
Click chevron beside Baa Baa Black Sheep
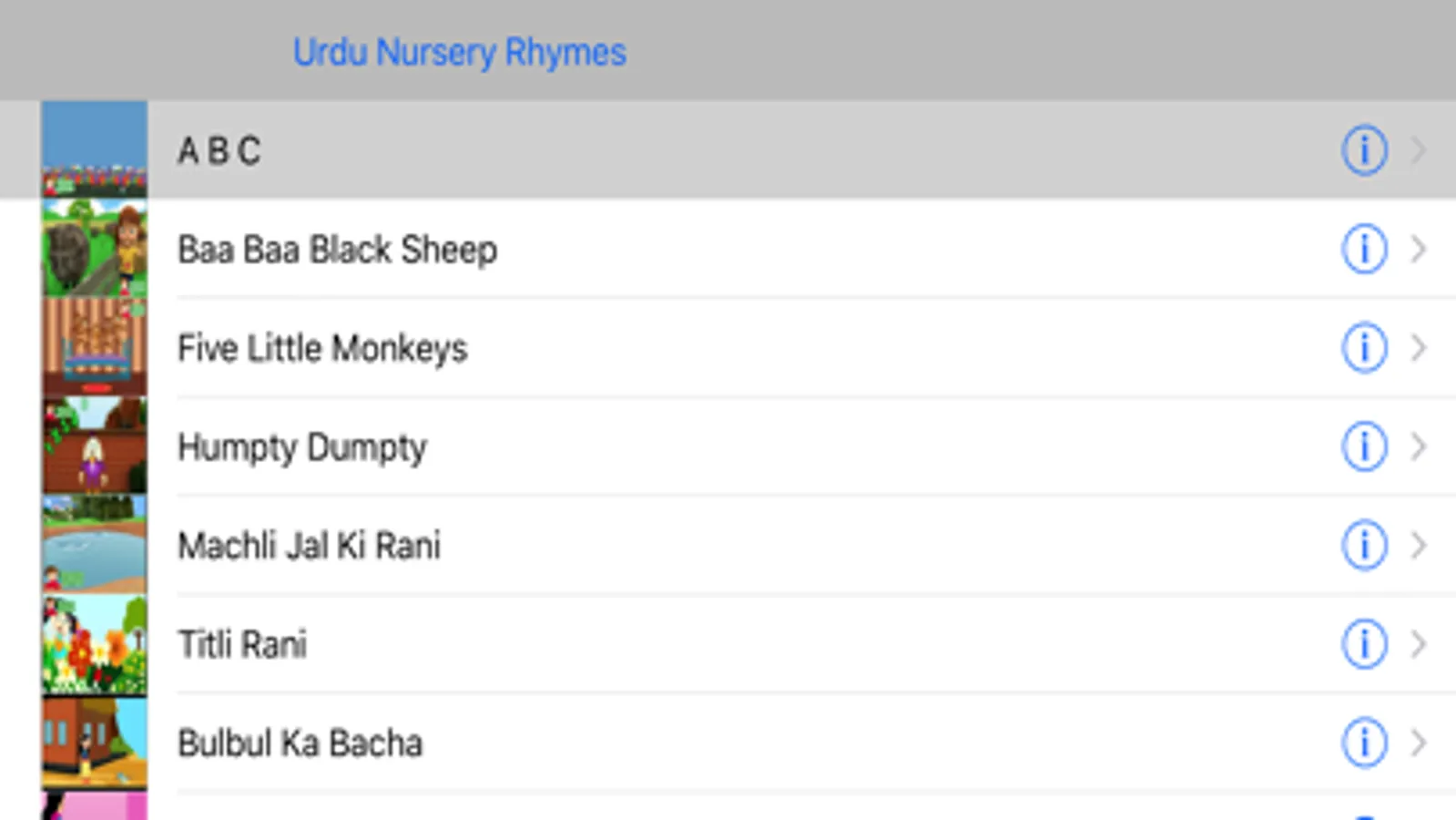click(1418, 249)
